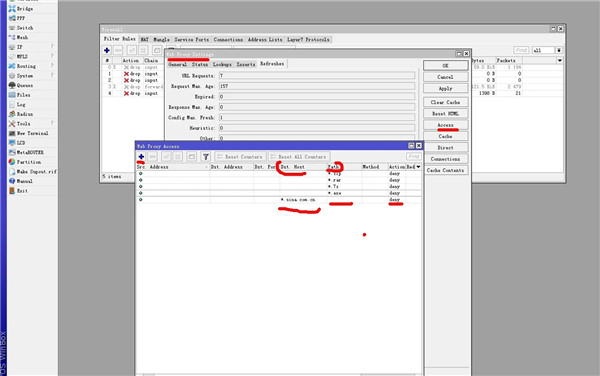Open the Layer7 Protocols tab in Firewall
Image resolution: width=600 pixels, height=376 pixels.
pos(308,39)
